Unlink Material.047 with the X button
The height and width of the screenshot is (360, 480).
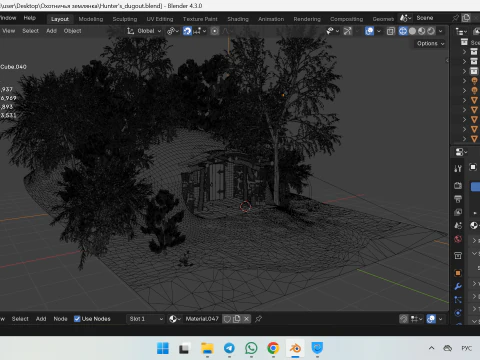(246, 319)
